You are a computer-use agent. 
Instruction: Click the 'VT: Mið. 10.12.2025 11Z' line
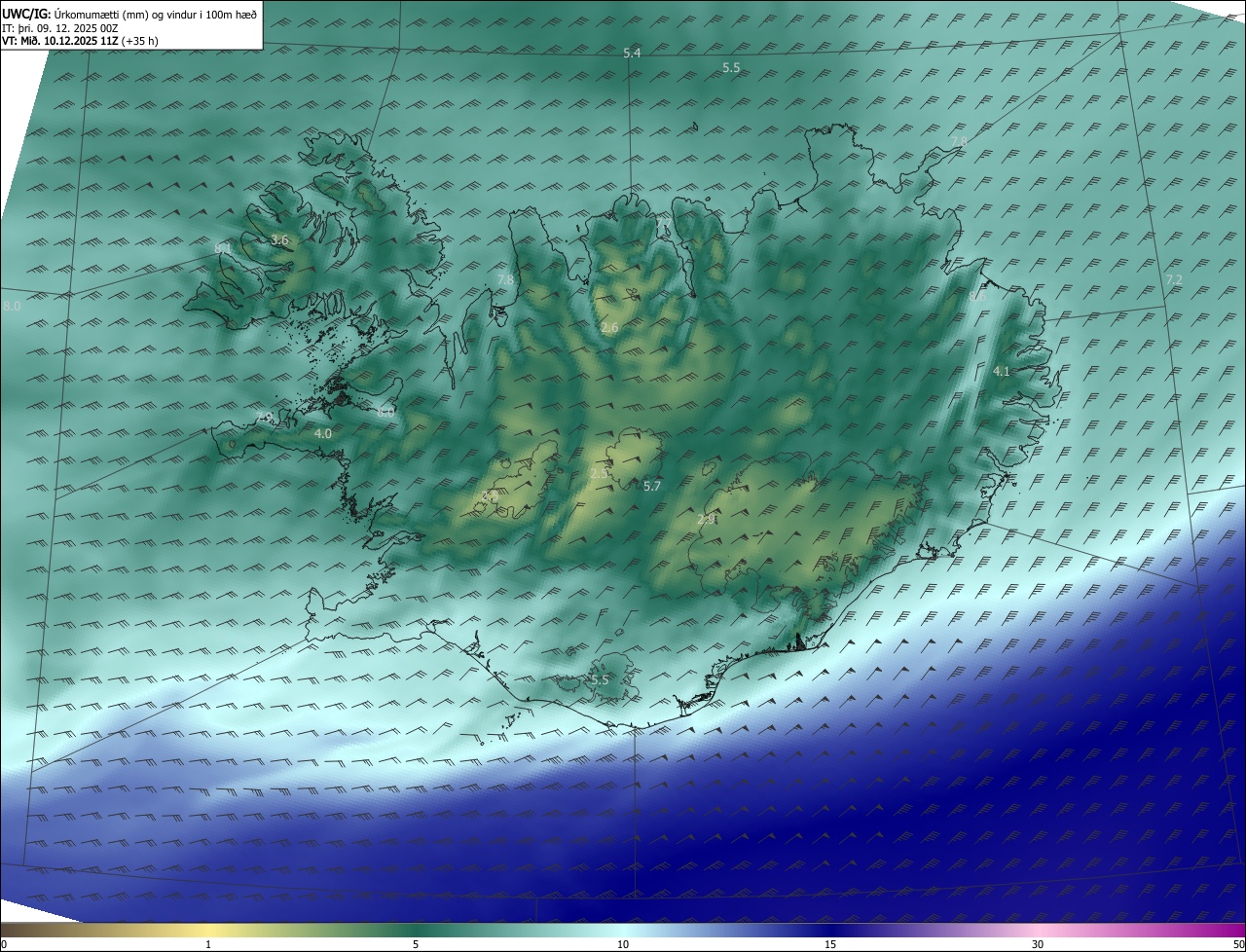[80, 41]
